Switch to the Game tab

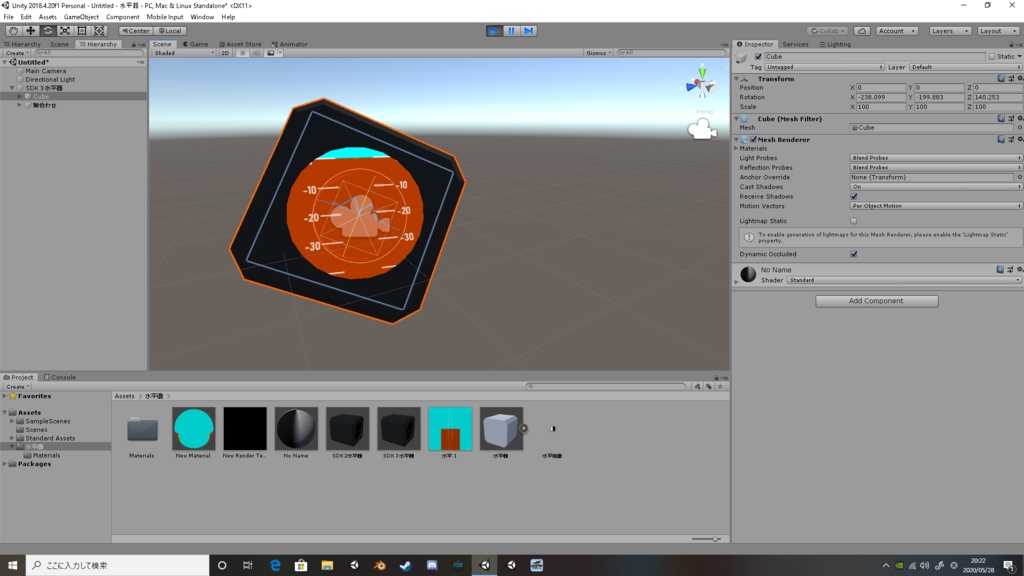point(195,44)
